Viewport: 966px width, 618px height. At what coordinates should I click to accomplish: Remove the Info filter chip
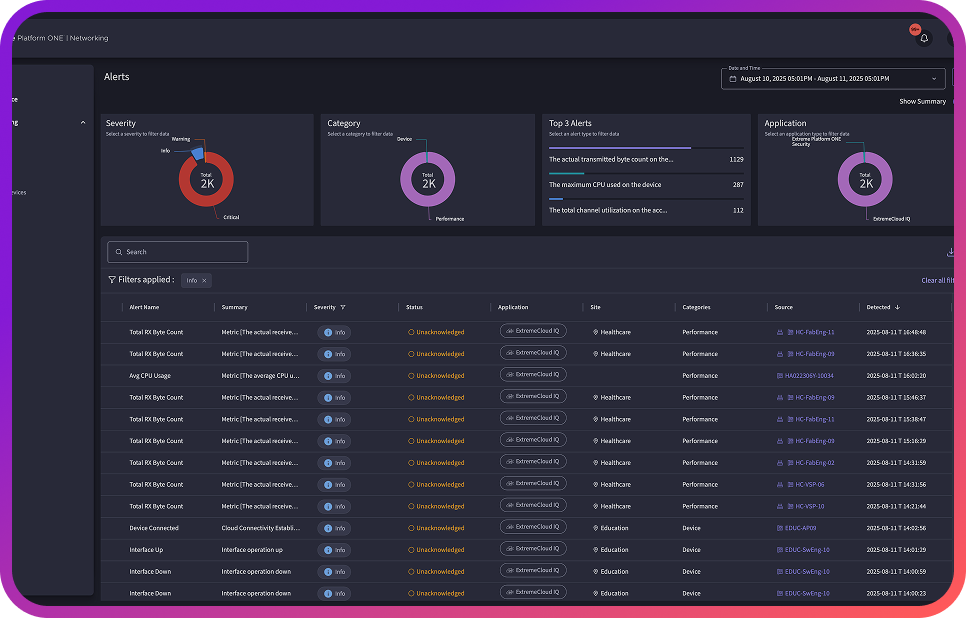tap(204, 280)
